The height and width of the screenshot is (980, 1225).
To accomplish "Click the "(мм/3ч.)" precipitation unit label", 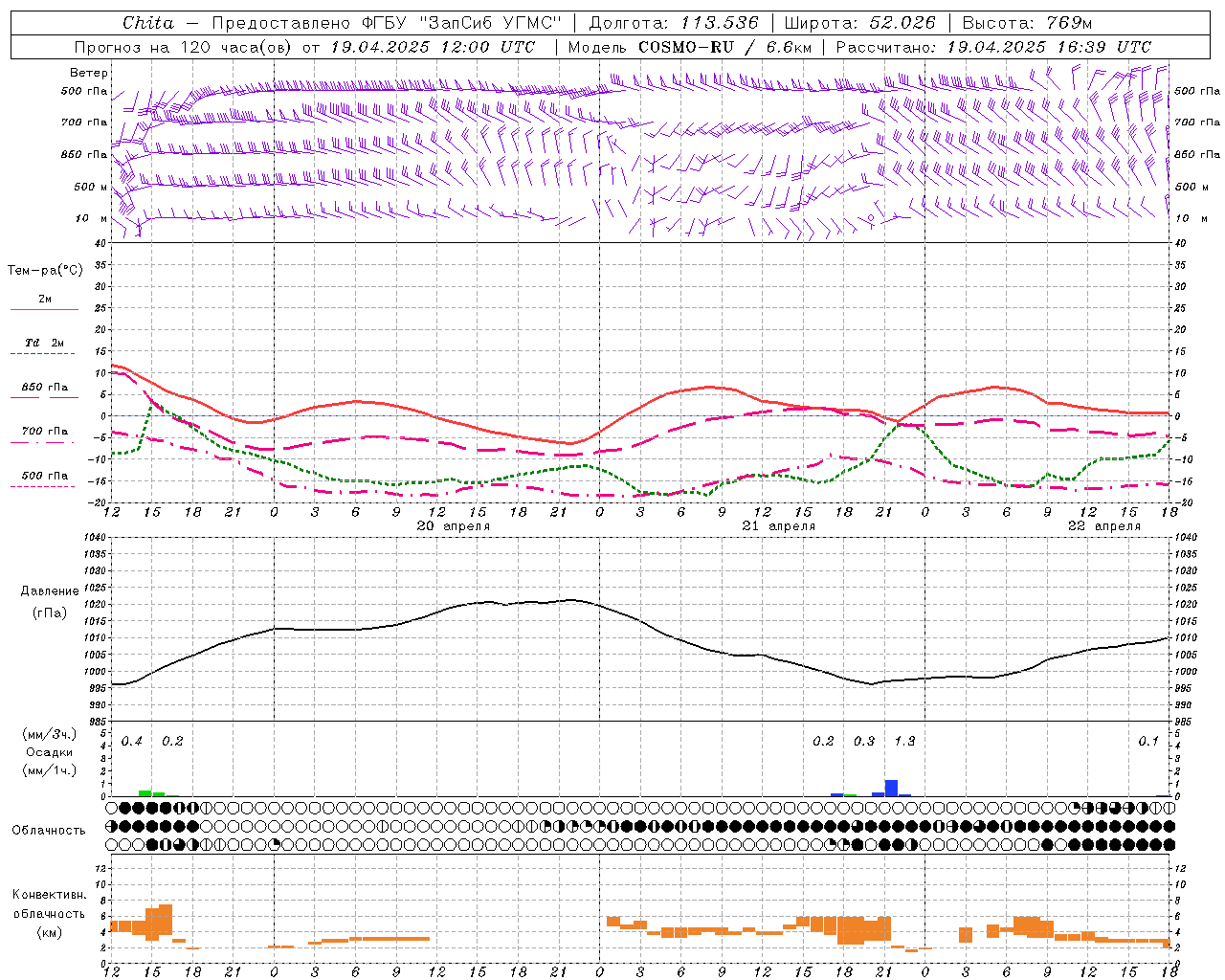I will [49, 734].
